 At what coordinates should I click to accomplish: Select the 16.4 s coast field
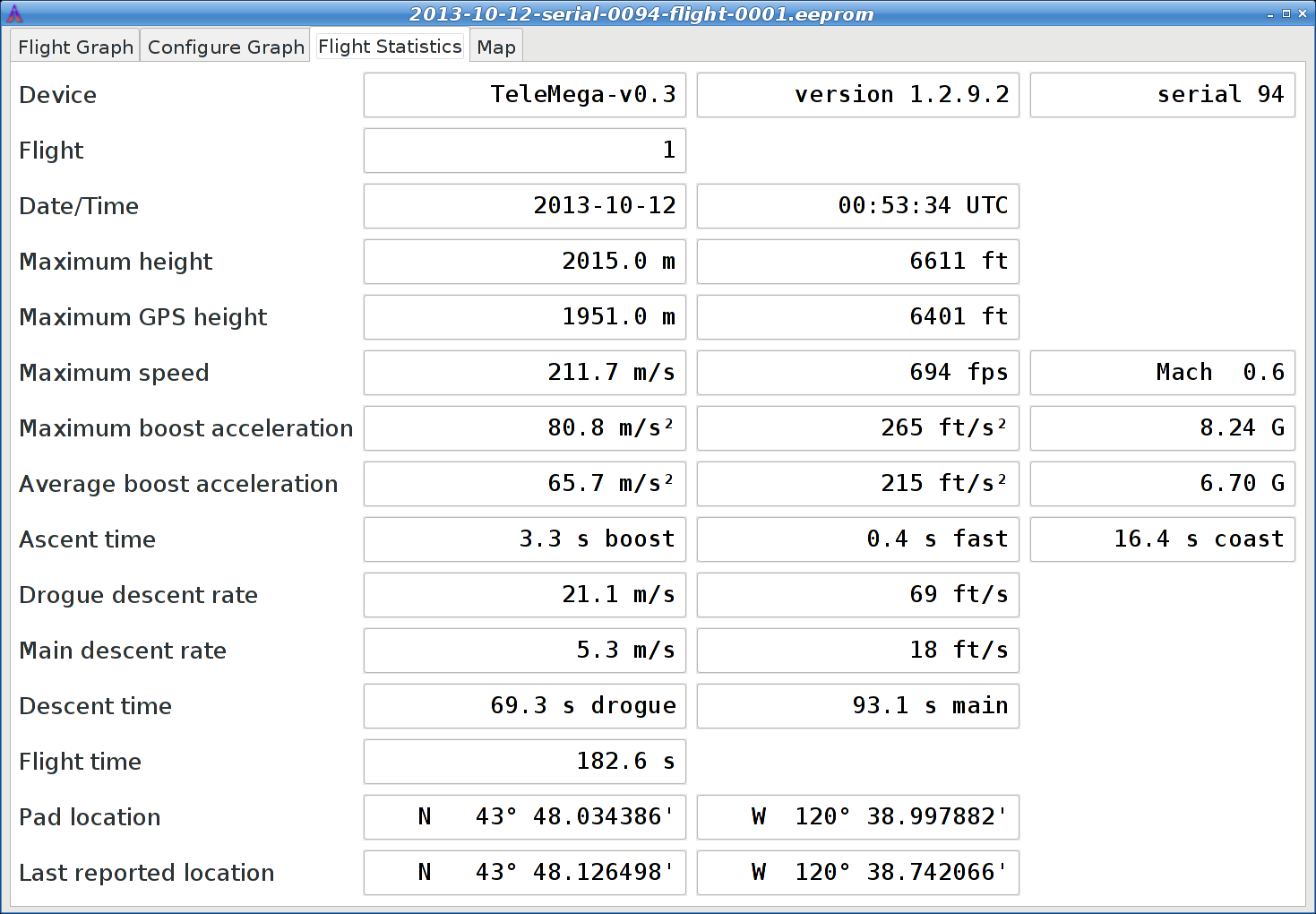click(1162, 539)
